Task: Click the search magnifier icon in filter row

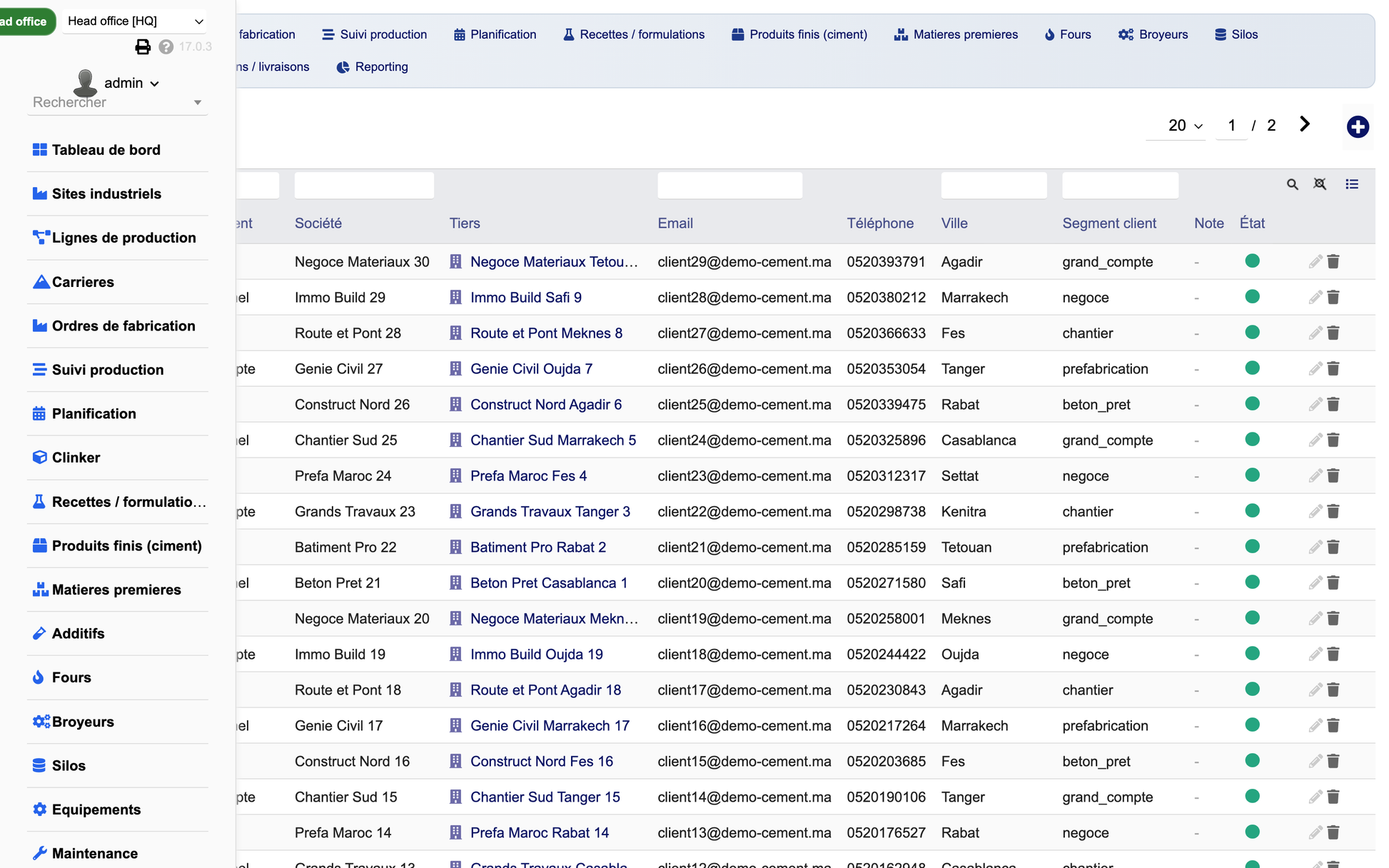Action: tap(1292, 184)
